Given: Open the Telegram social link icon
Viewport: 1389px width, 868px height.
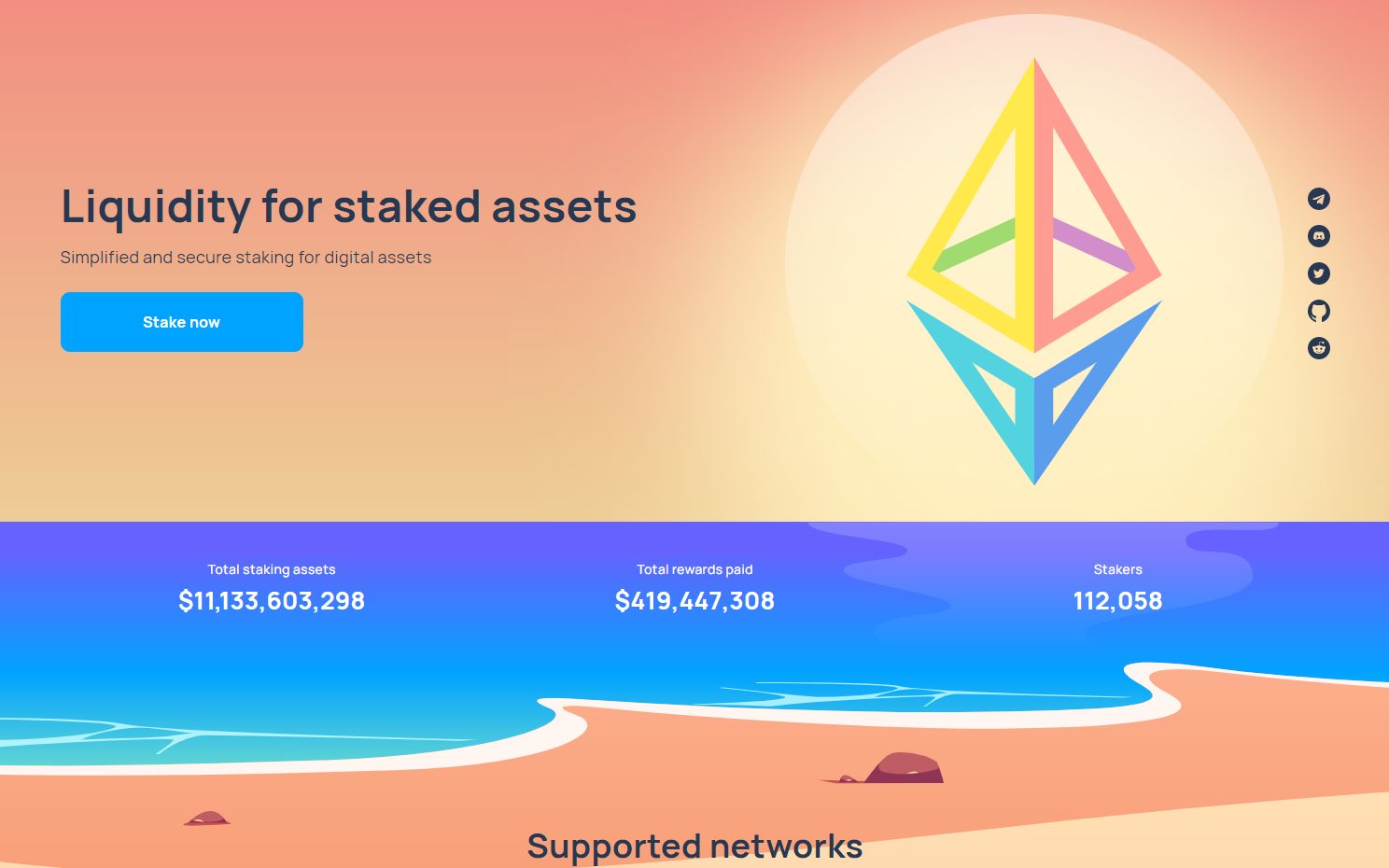Looking at the screenshot, I should pos(1318,199).
